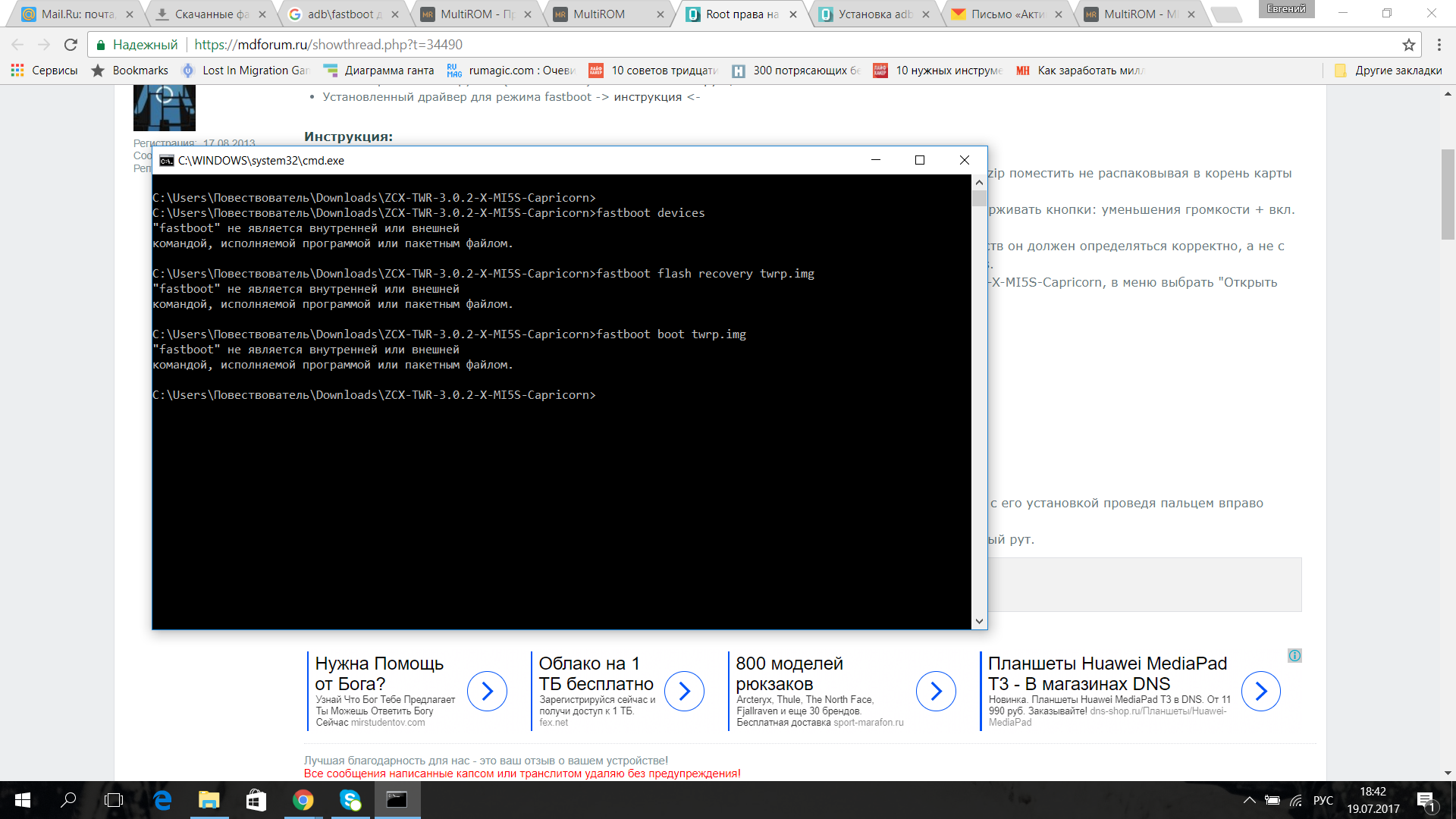Open the action center notifications icon
The image size is (1456, 819).
(x=1426, y=800)
